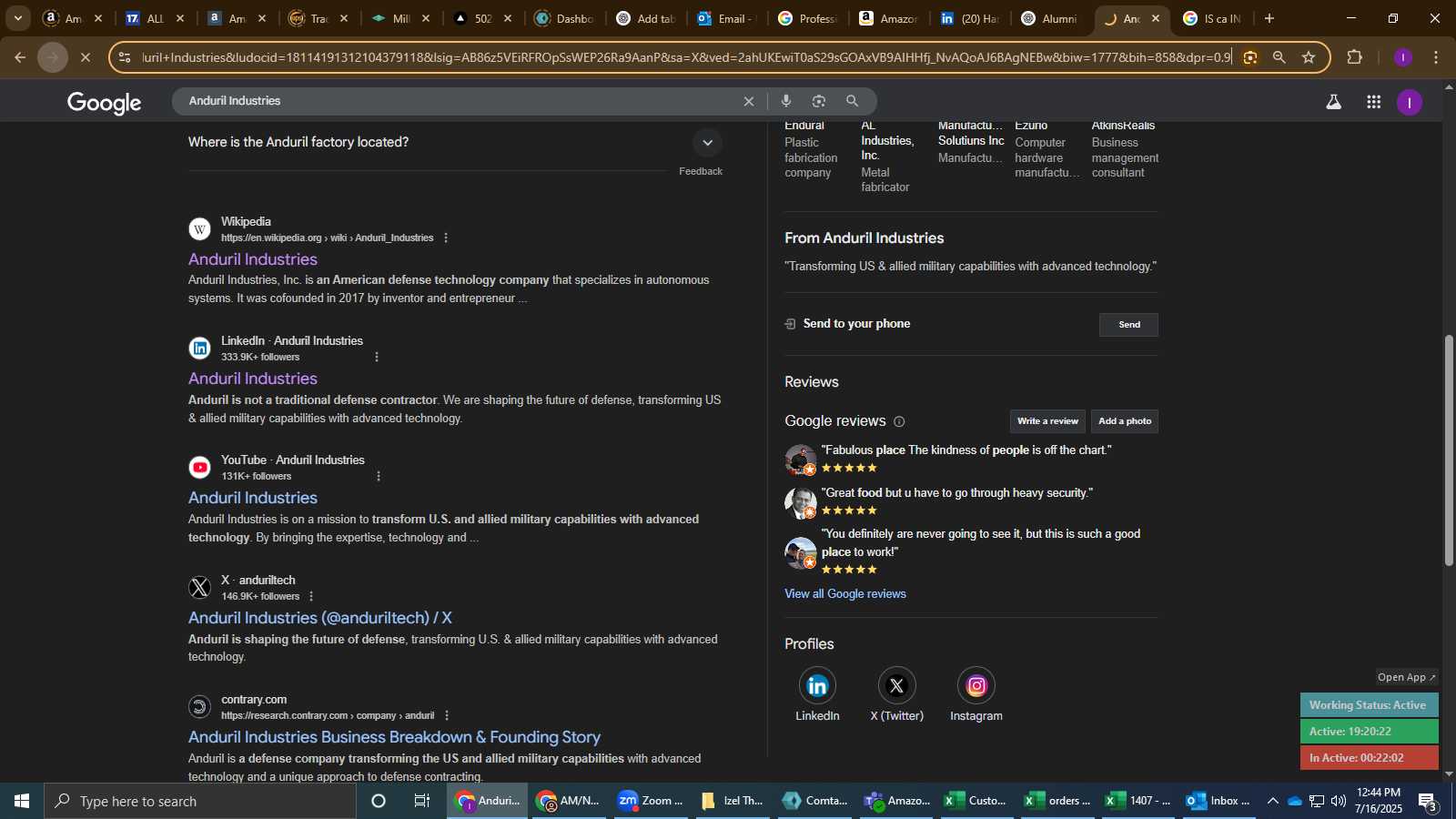Open the Chrome three-dot menu
This screenshot has width=1456, height=819.
1436,57
